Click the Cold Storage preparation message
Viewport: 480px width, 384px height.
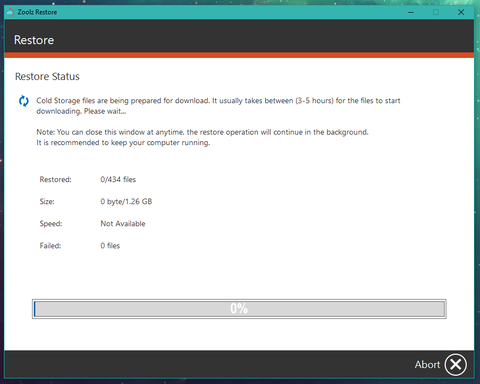click(218, 106)
